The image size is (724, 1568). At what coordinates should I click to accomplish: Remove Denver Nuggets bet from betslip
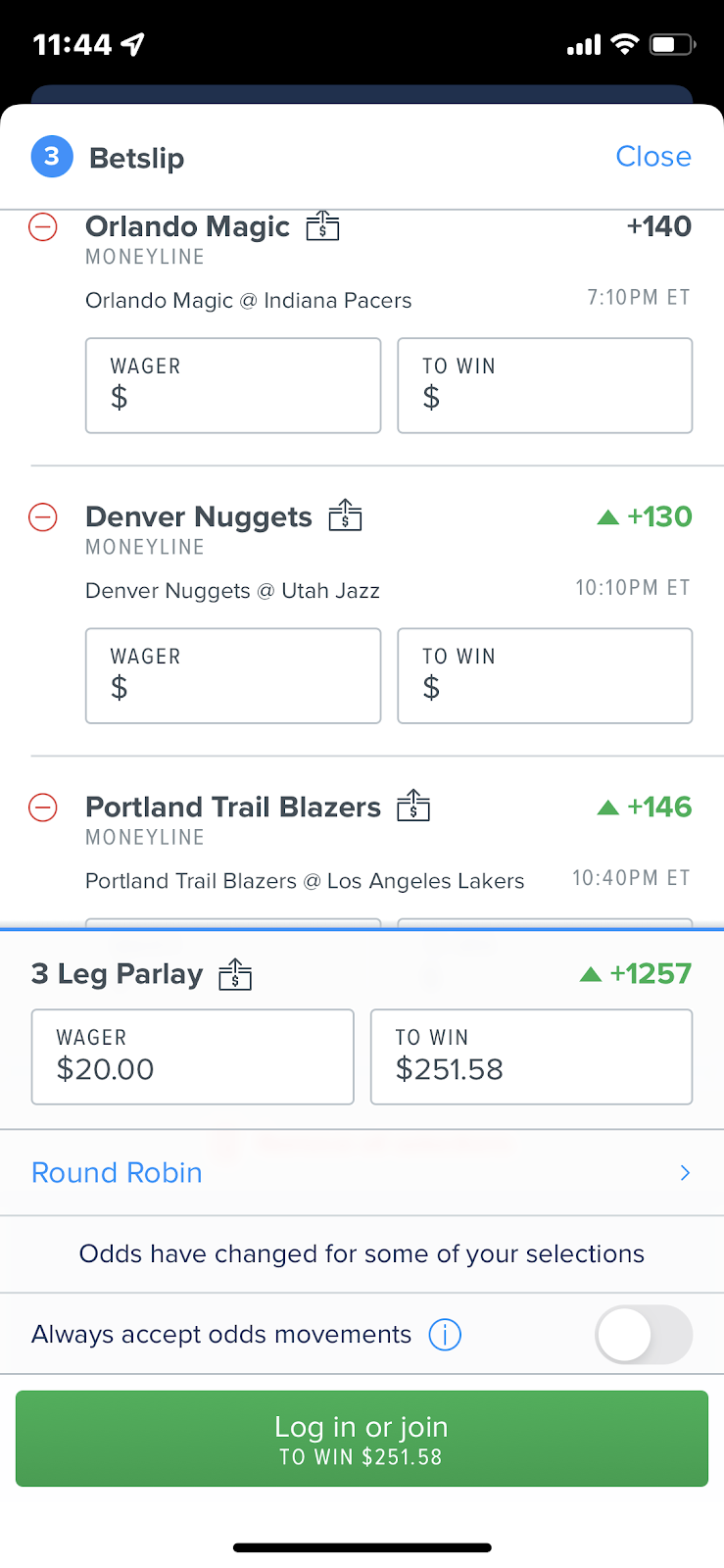pos(43,517)
